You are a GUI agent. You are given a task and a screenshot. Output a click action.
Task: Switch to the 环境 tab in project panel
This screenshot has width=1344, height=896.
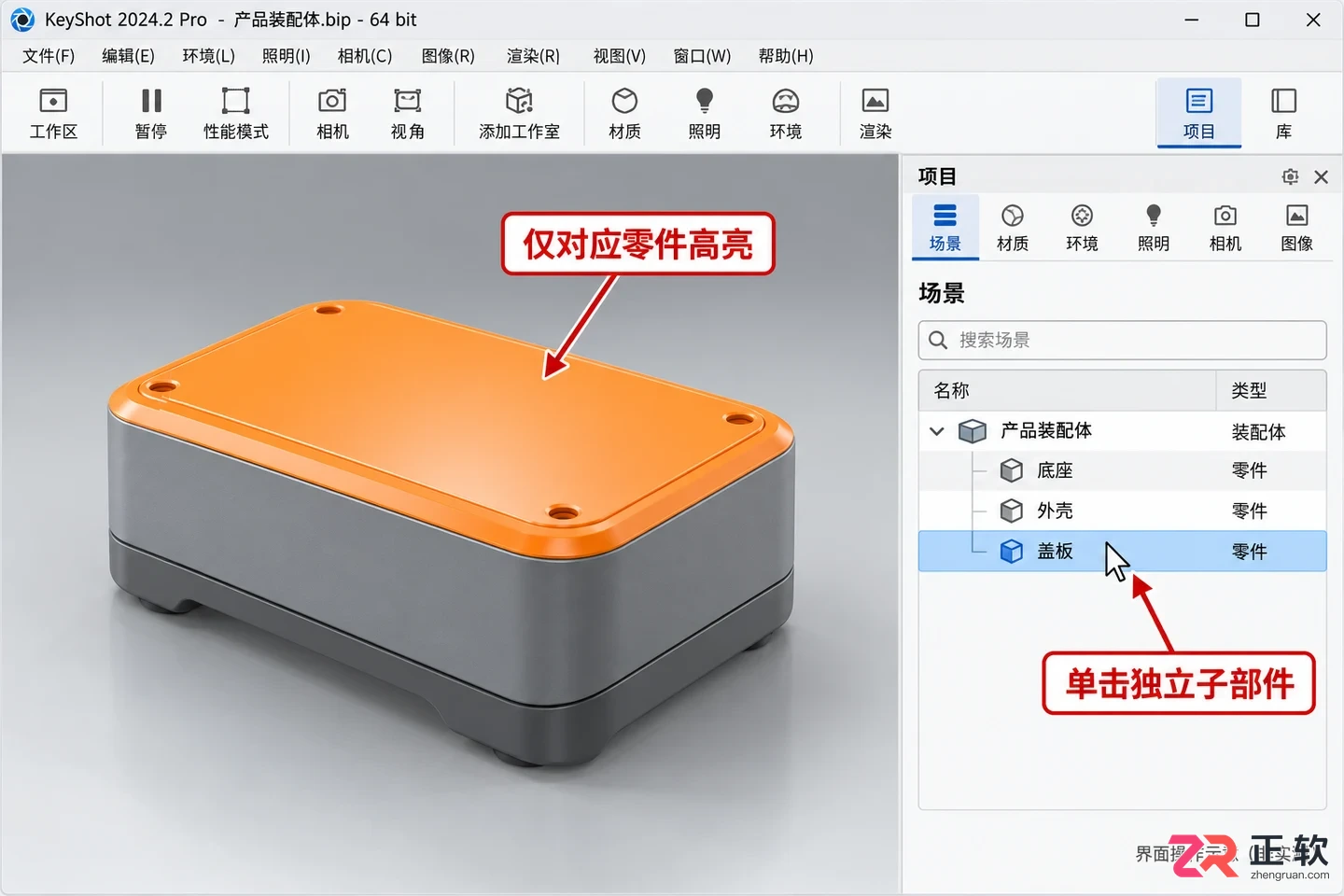tap(1082, 228)
